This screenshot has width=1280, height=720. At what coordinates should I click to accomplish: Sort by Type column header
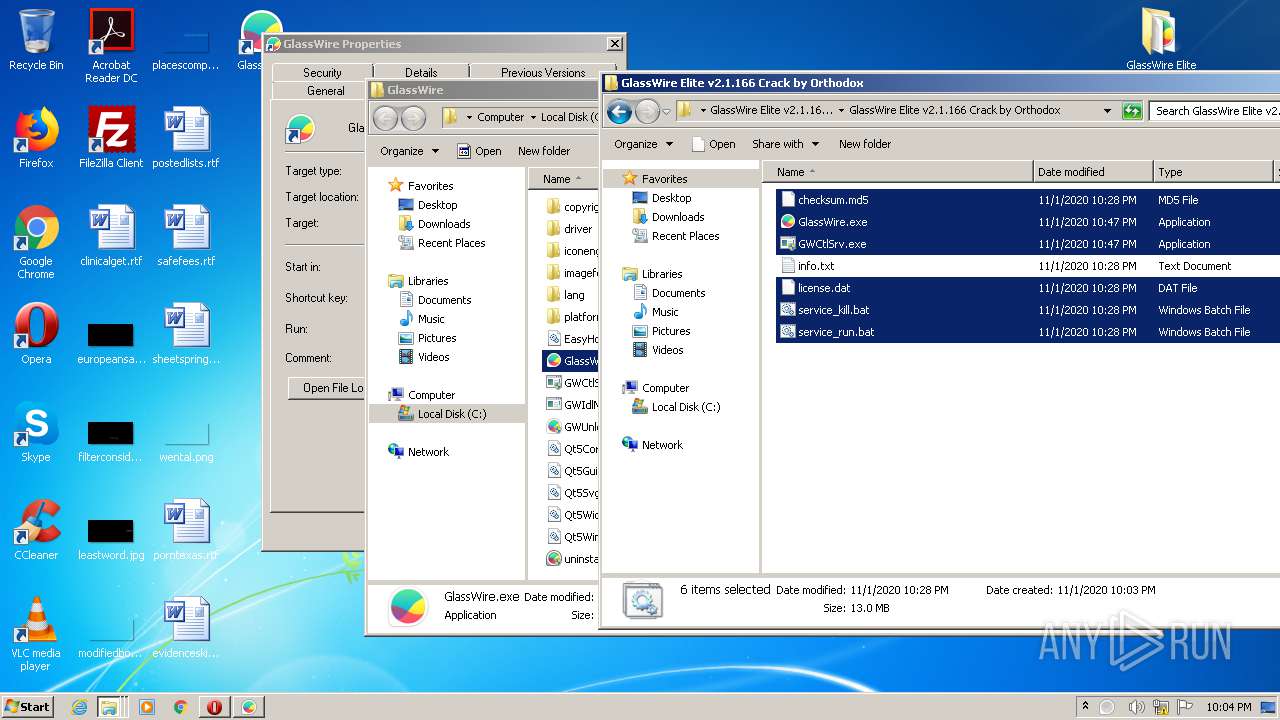pos(1213,172)
